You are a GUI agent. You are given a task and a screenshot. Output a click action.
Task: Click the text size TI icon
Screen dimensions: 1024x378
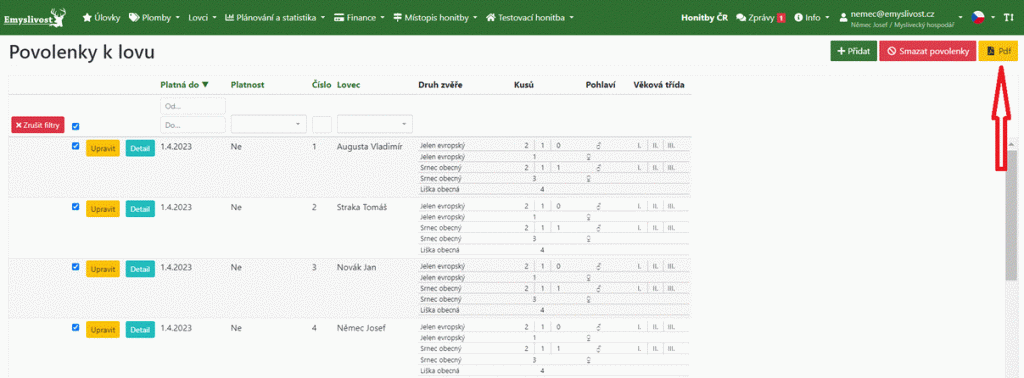[x=1008, y=18]
